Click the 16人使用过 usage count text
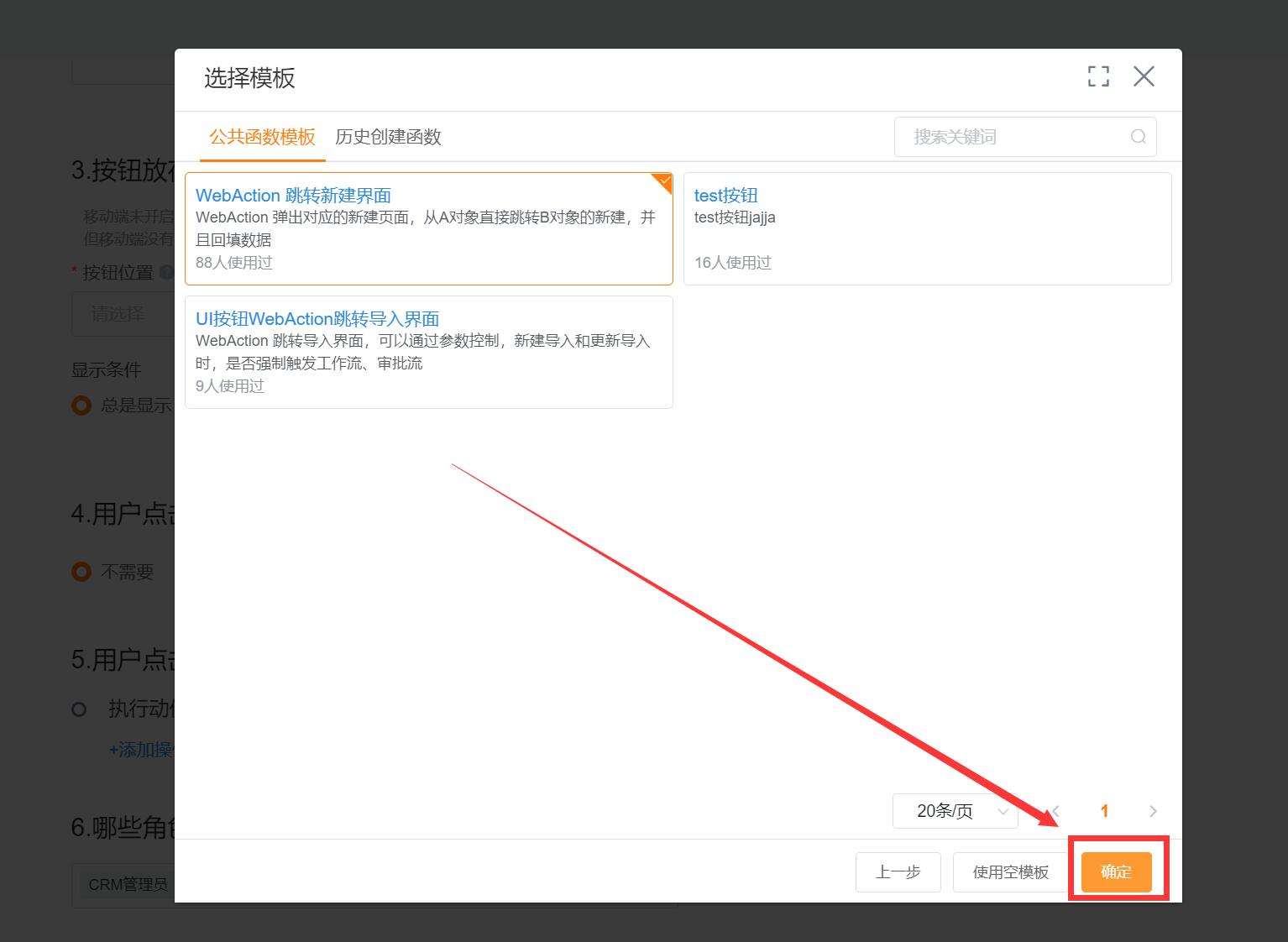This screenshot has width=1288, height=942. click(733, 263)
